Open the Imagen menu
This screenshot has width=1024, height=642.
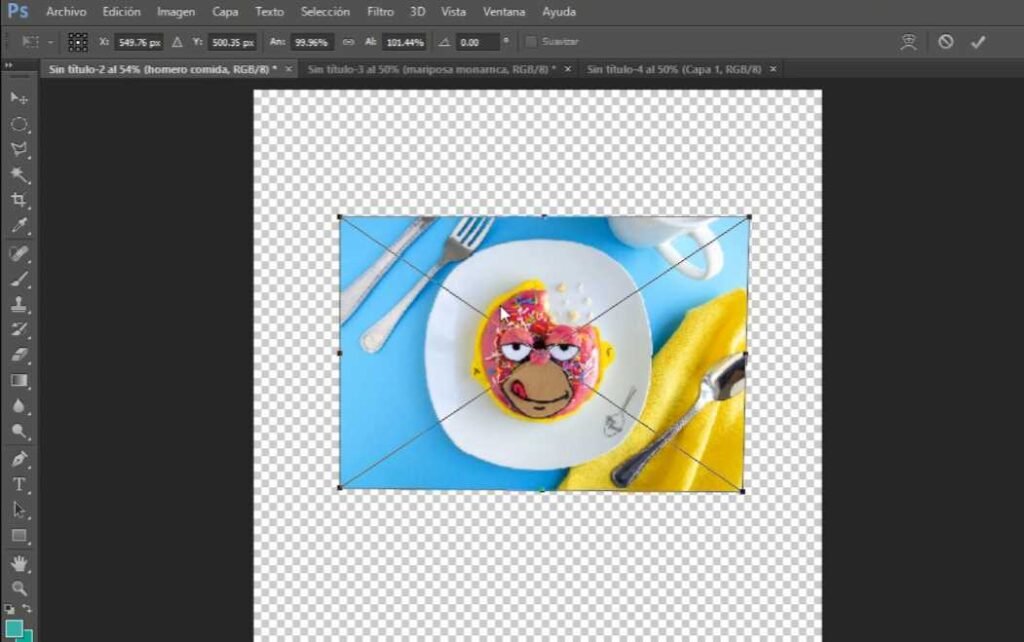pos(176,12)
